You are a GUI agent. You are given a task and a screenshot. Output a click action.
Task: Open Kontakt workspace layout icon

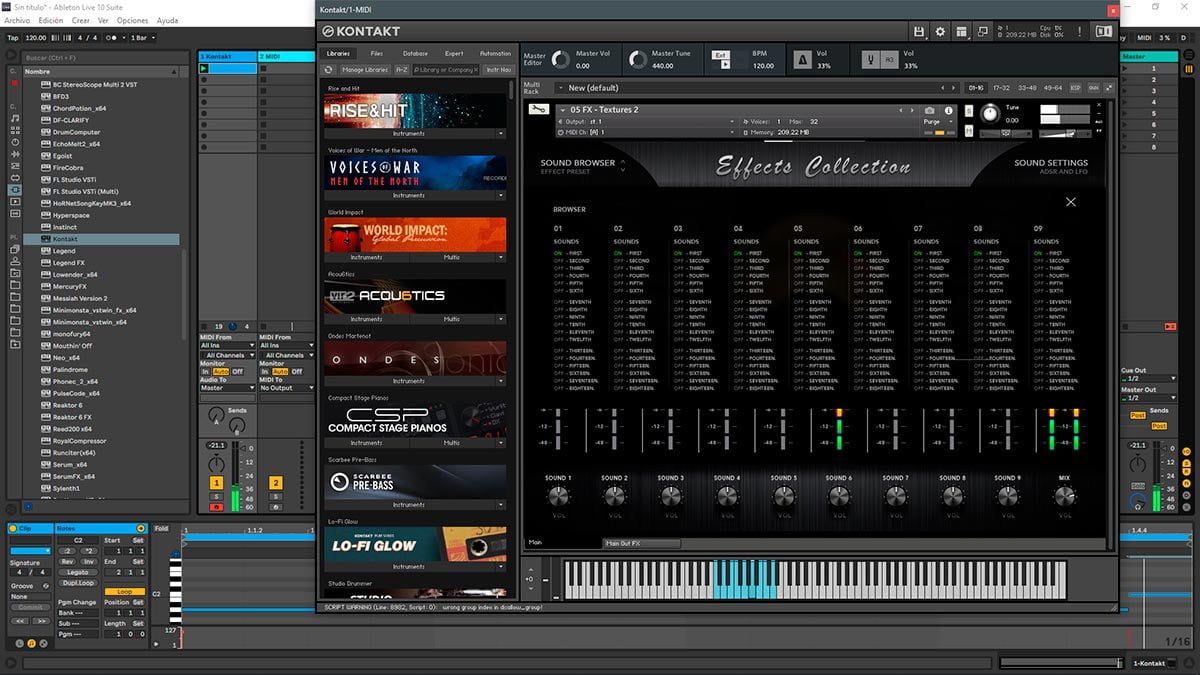click(961, 32)
